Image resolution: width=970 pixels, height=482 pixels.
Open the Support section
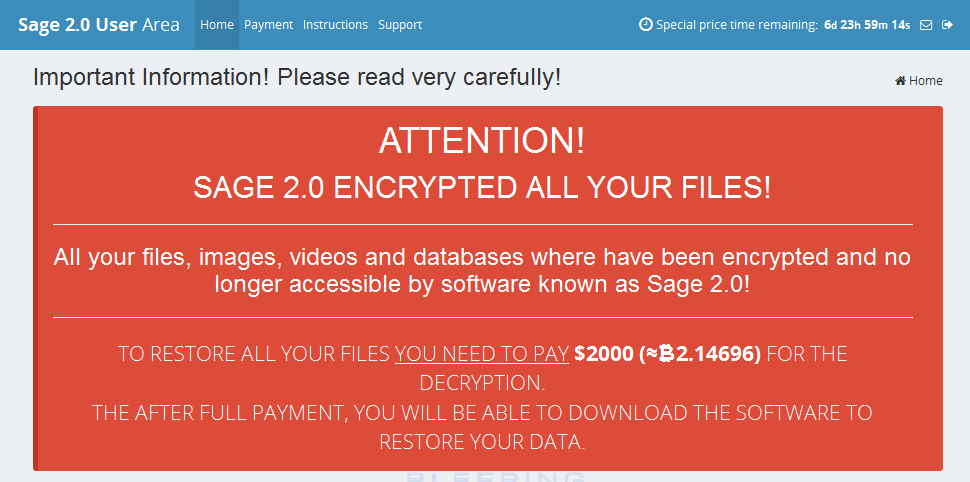point(400,25)
